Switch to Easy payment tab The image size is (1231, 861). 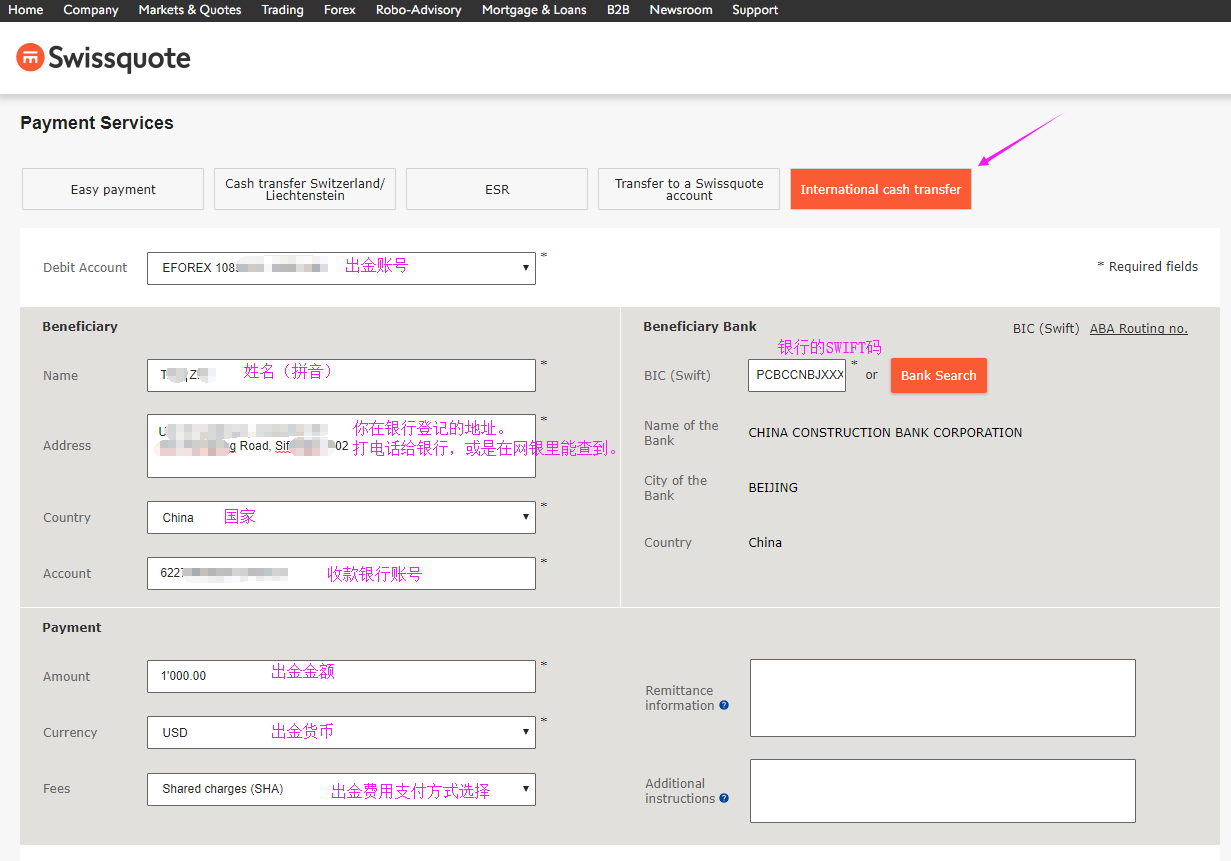[113, 189]
